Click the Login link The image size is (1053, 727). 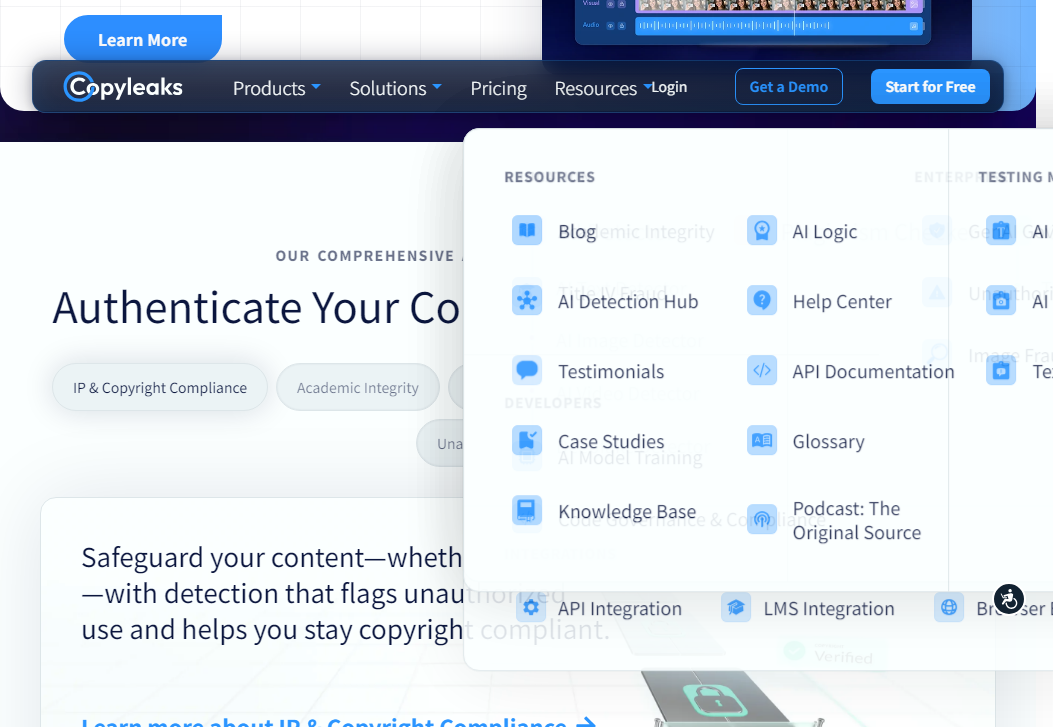click(670, 87)
